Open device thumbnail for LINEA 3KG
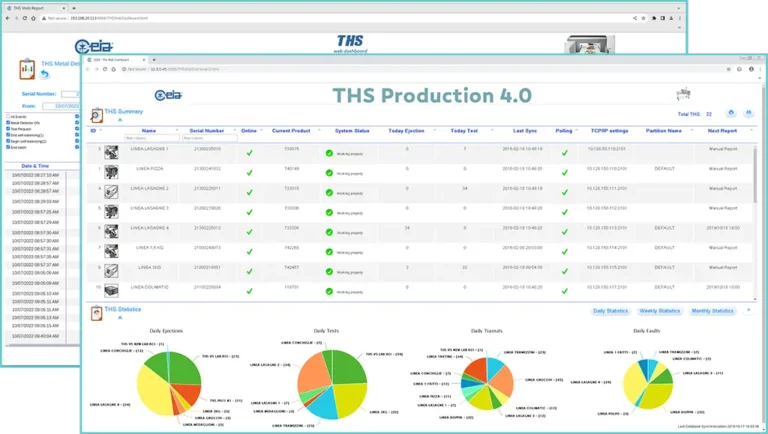768x434 pixels. point(111,271)
